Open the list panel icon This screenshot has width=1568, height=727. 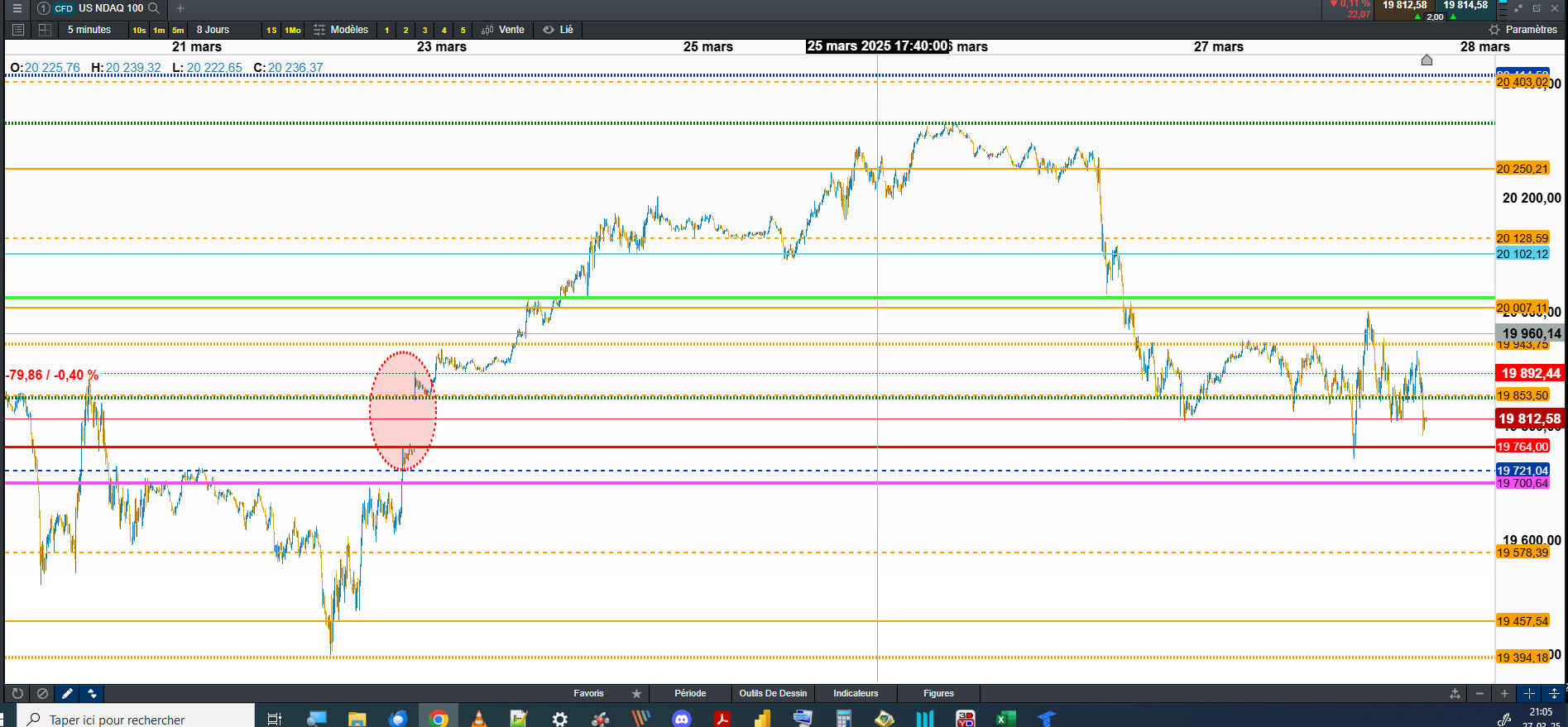[18, 30]
